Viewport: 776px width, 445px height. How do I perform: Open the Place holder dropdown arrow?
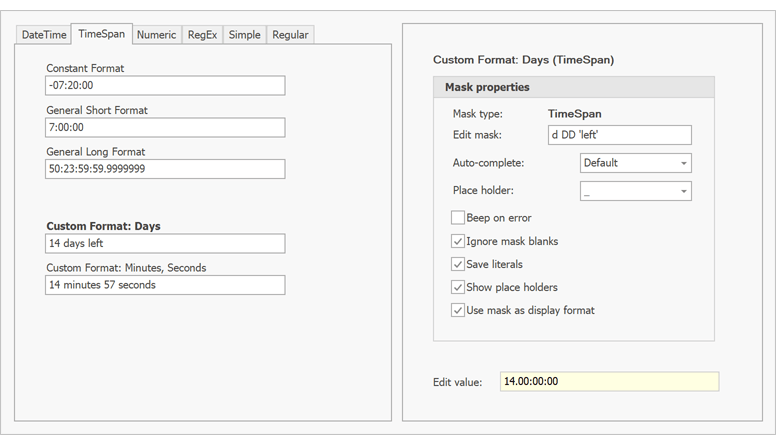click(x=684, y=191)
